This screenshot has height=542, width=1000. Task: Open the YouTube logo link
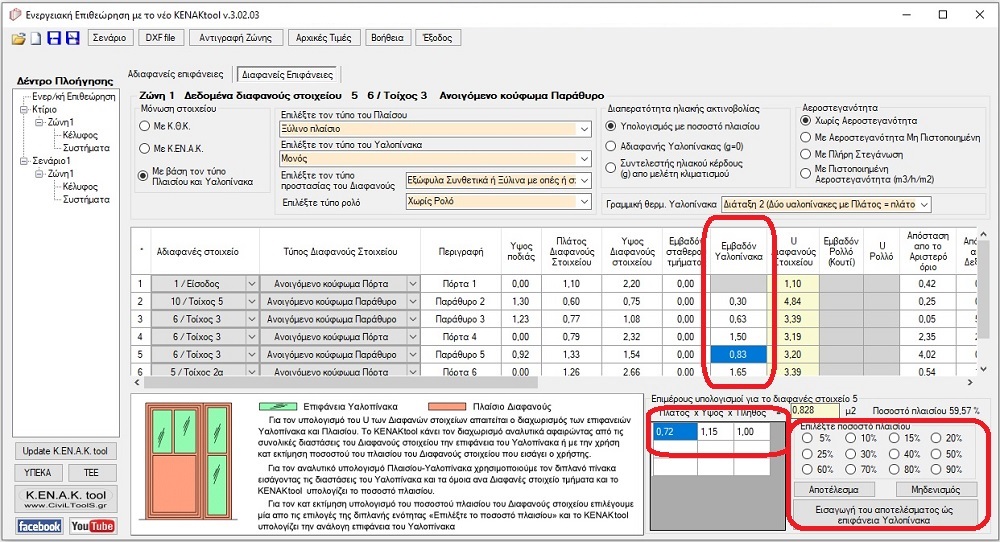pos(92,526)
